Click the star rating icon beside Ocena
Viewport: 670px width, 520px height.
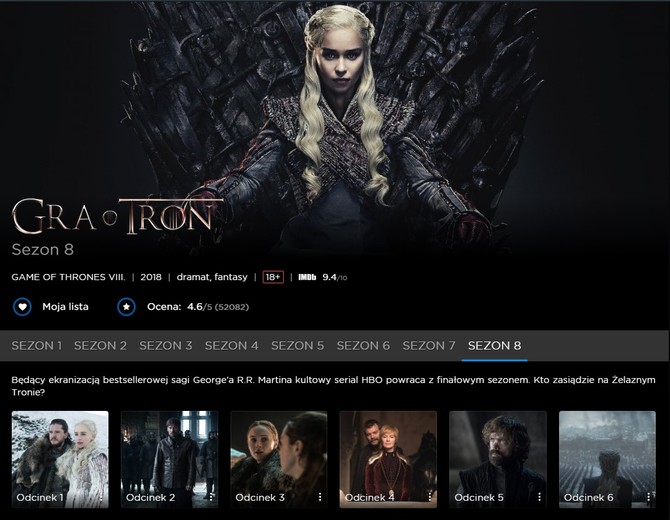126,307
